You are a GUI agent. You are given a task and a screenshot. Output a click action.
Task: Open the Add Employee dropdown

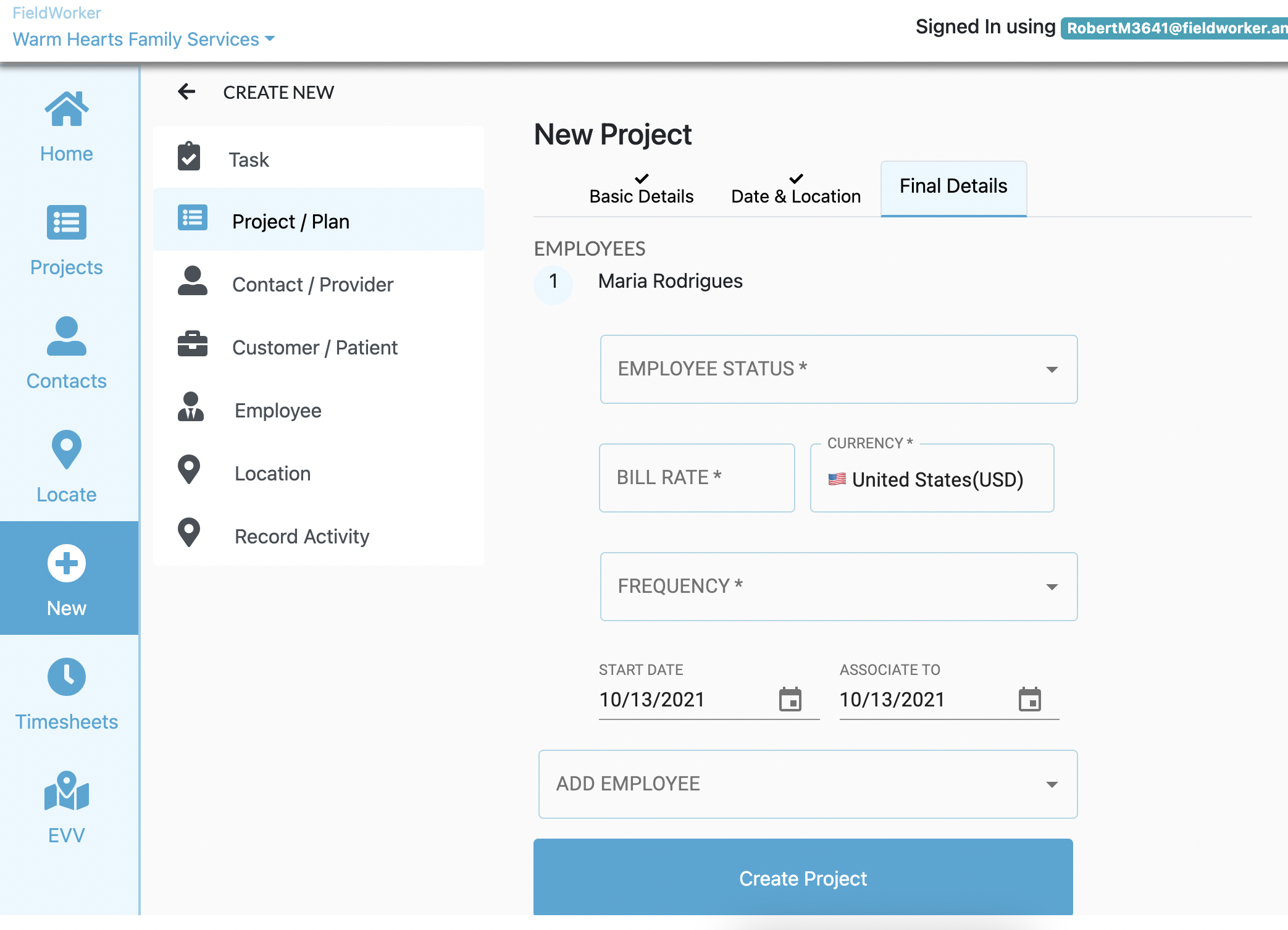point(808,784)
